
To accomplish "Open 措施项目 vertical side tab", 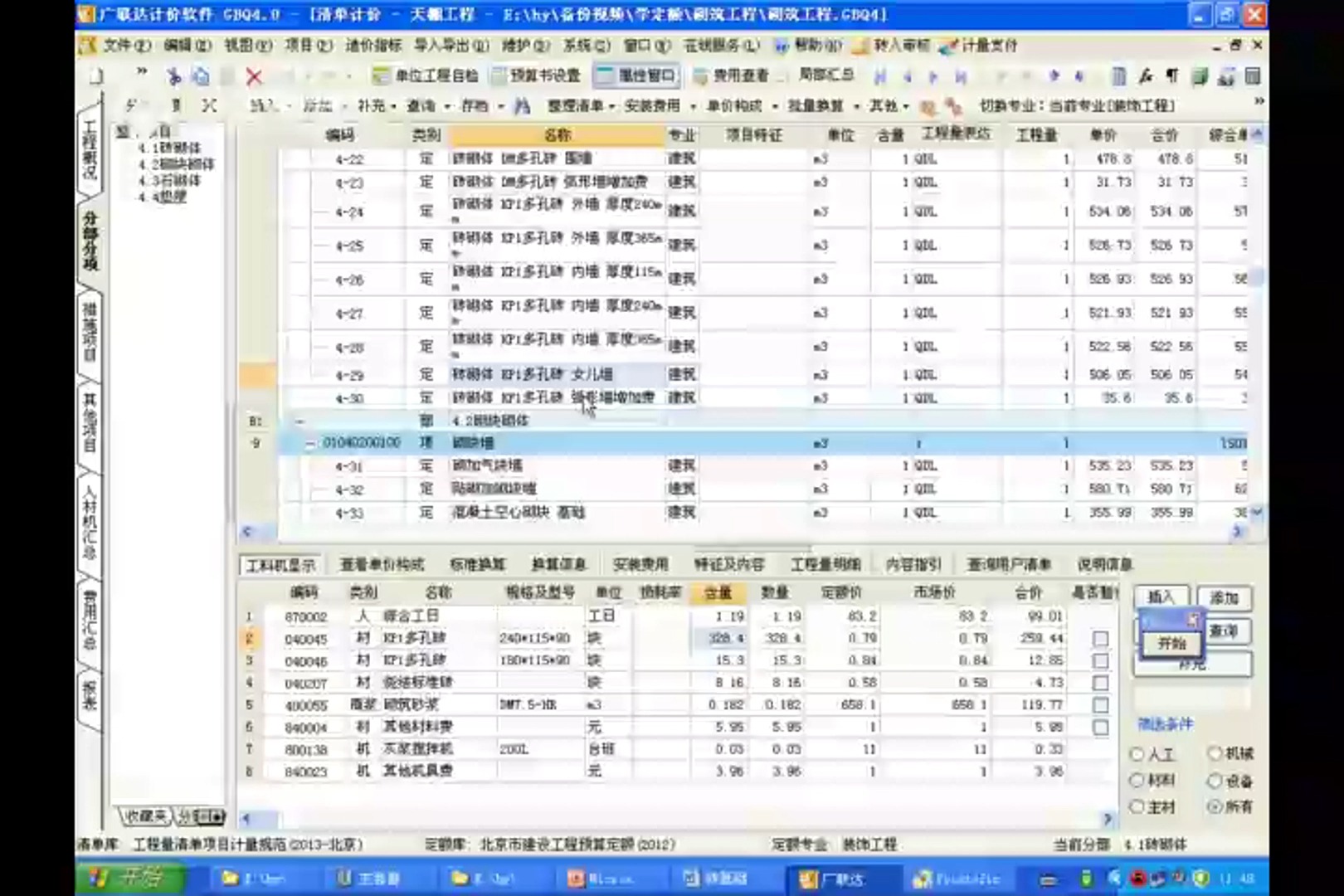I will [90, 332].
